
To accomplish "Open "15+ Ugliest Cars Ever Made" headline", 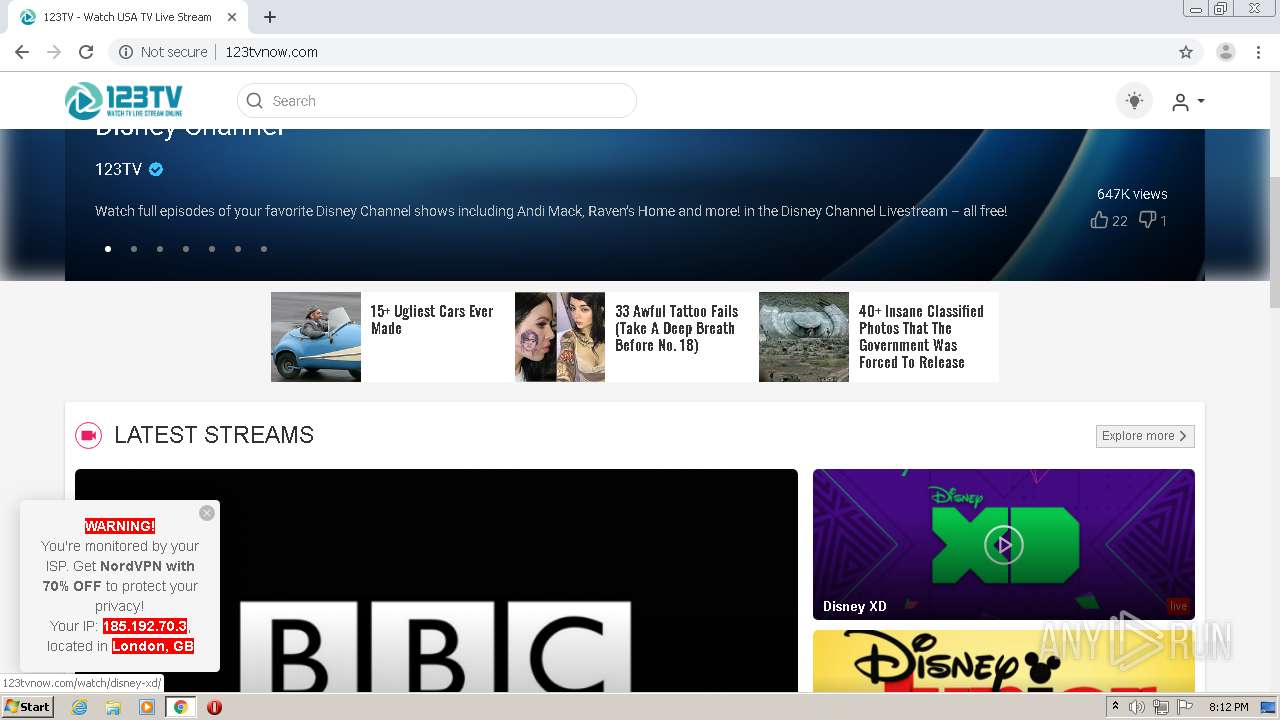I will point(432,320).
